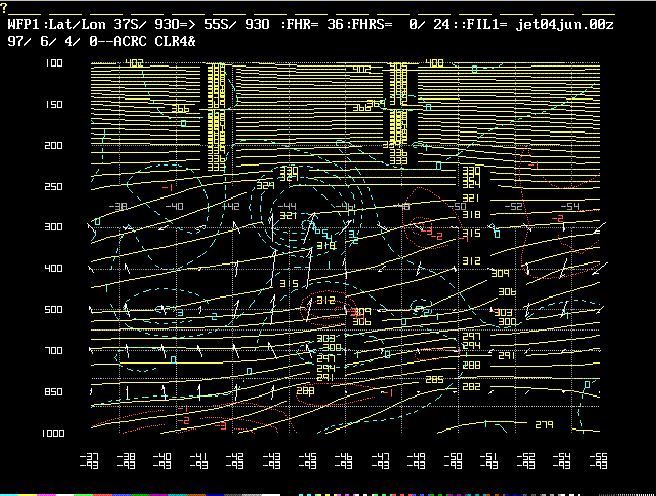
Task: Click the -46/-93 bottom axis label
Action: pyautogui.click(x=343, y=460)
